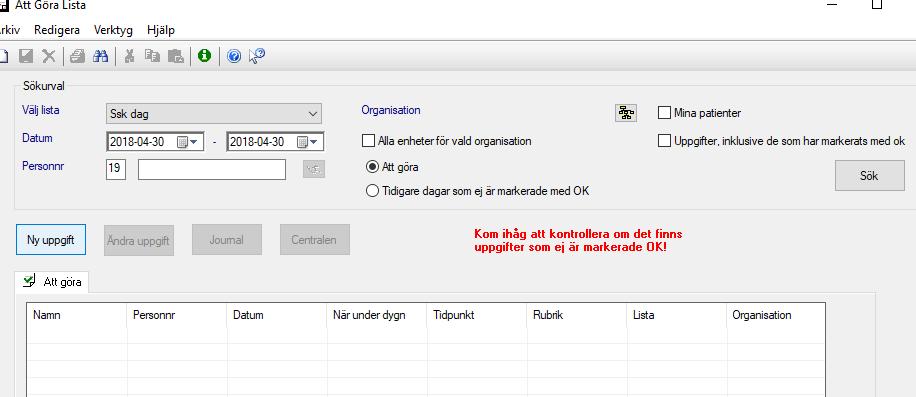This screenshot has width=916, height=397.
Task: Click the När under dygn column header
Action: coord(377,315)
